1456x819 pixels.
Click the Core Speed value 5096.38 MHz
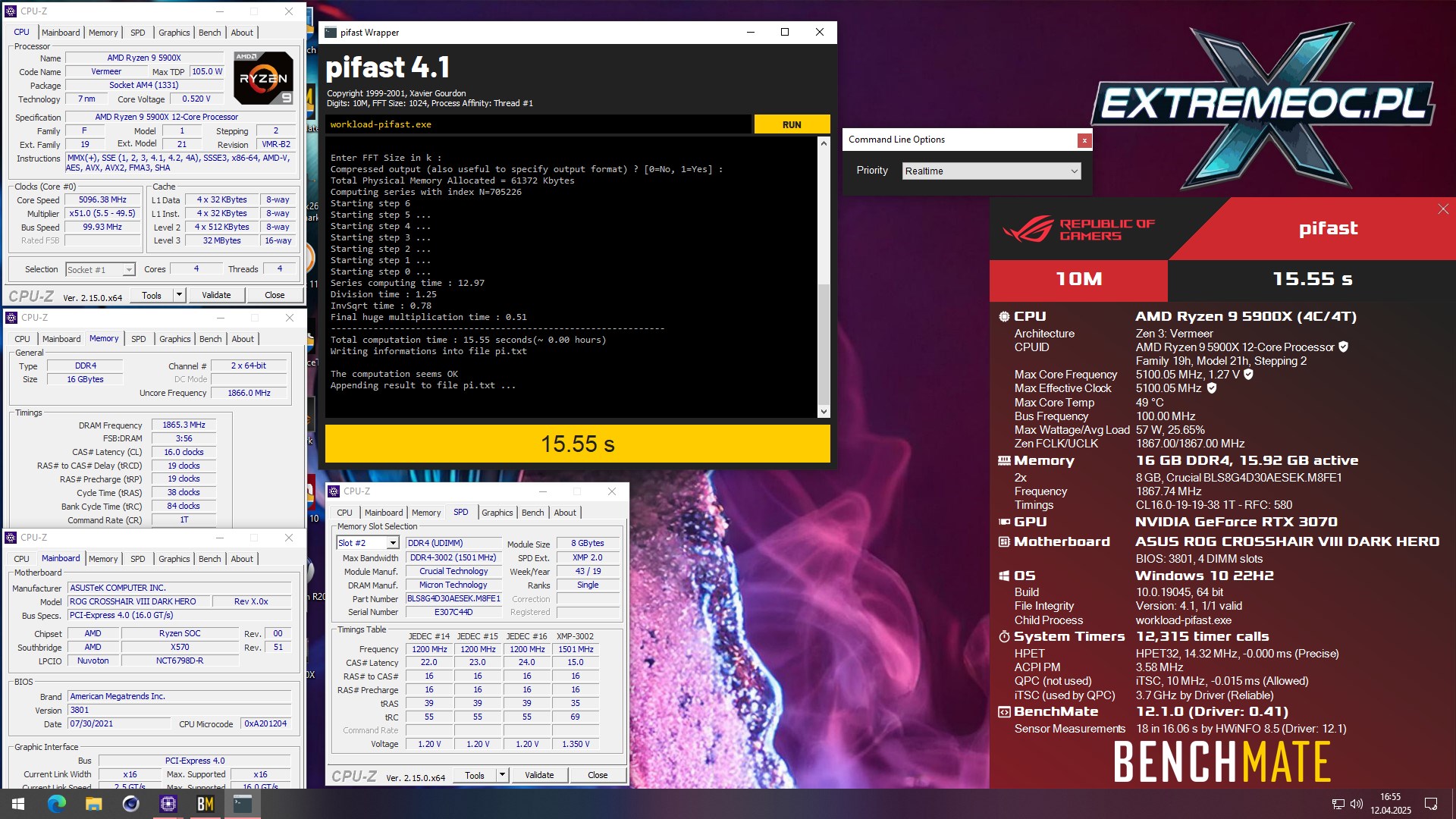[102, 200]
